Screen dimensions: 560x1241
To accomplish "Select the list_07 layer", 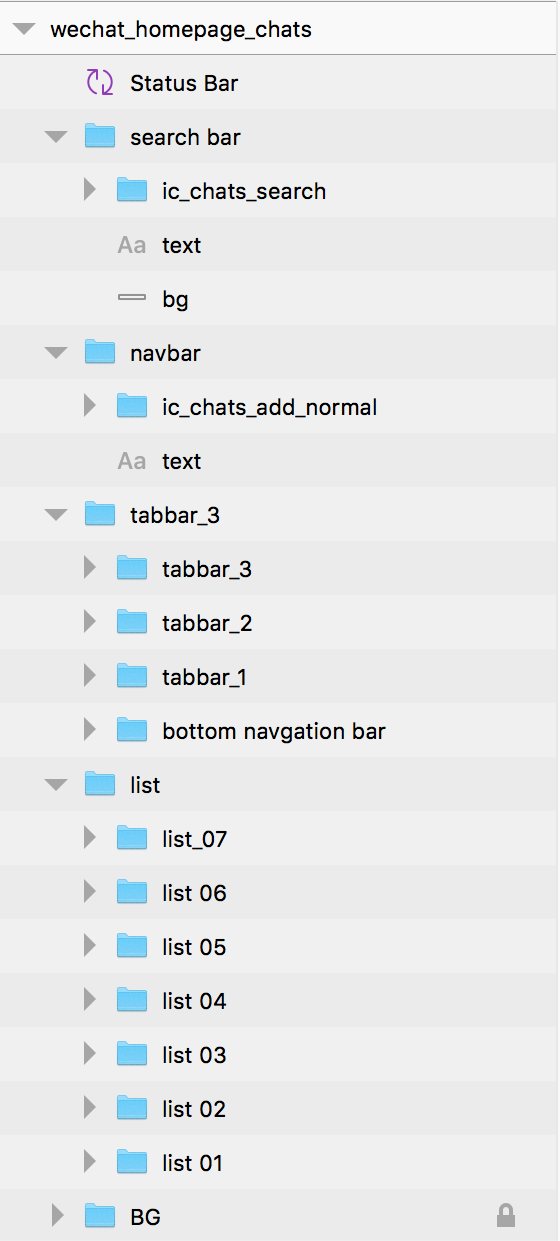I will tap(280, 839).
